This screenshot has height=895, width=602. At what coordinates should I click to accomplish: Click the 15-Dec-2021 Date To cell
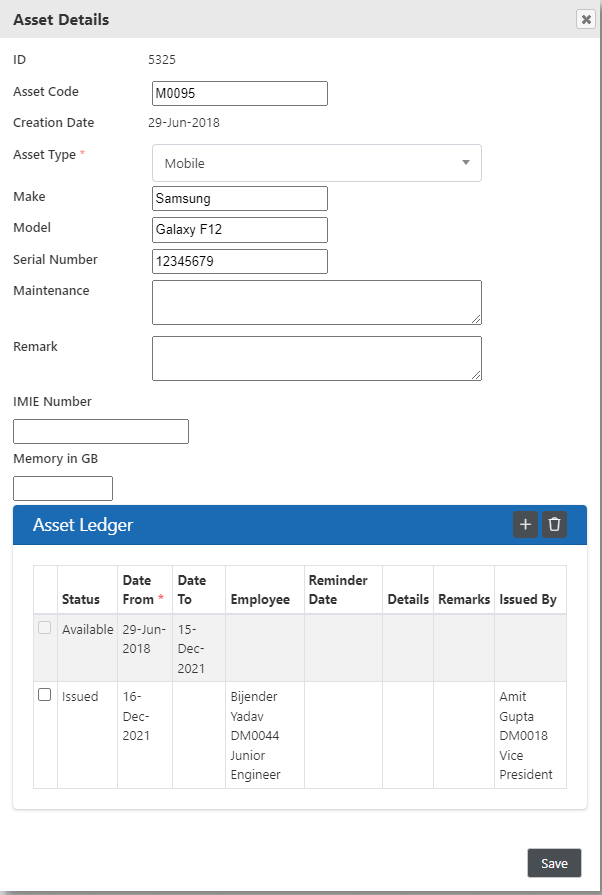tap(199, 648)
